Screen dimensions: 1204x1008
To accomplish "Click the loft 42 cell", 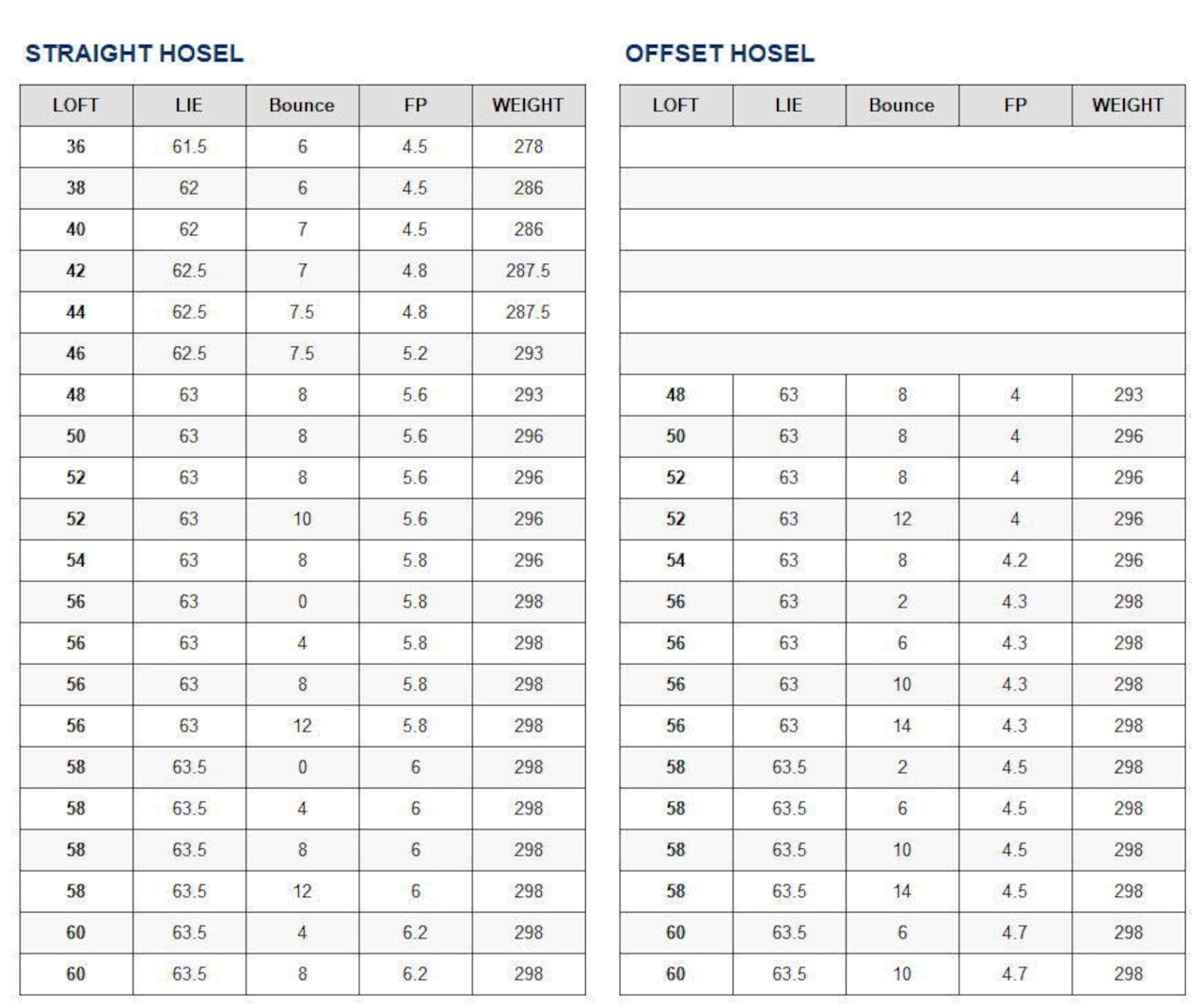I will click(76, 271).
